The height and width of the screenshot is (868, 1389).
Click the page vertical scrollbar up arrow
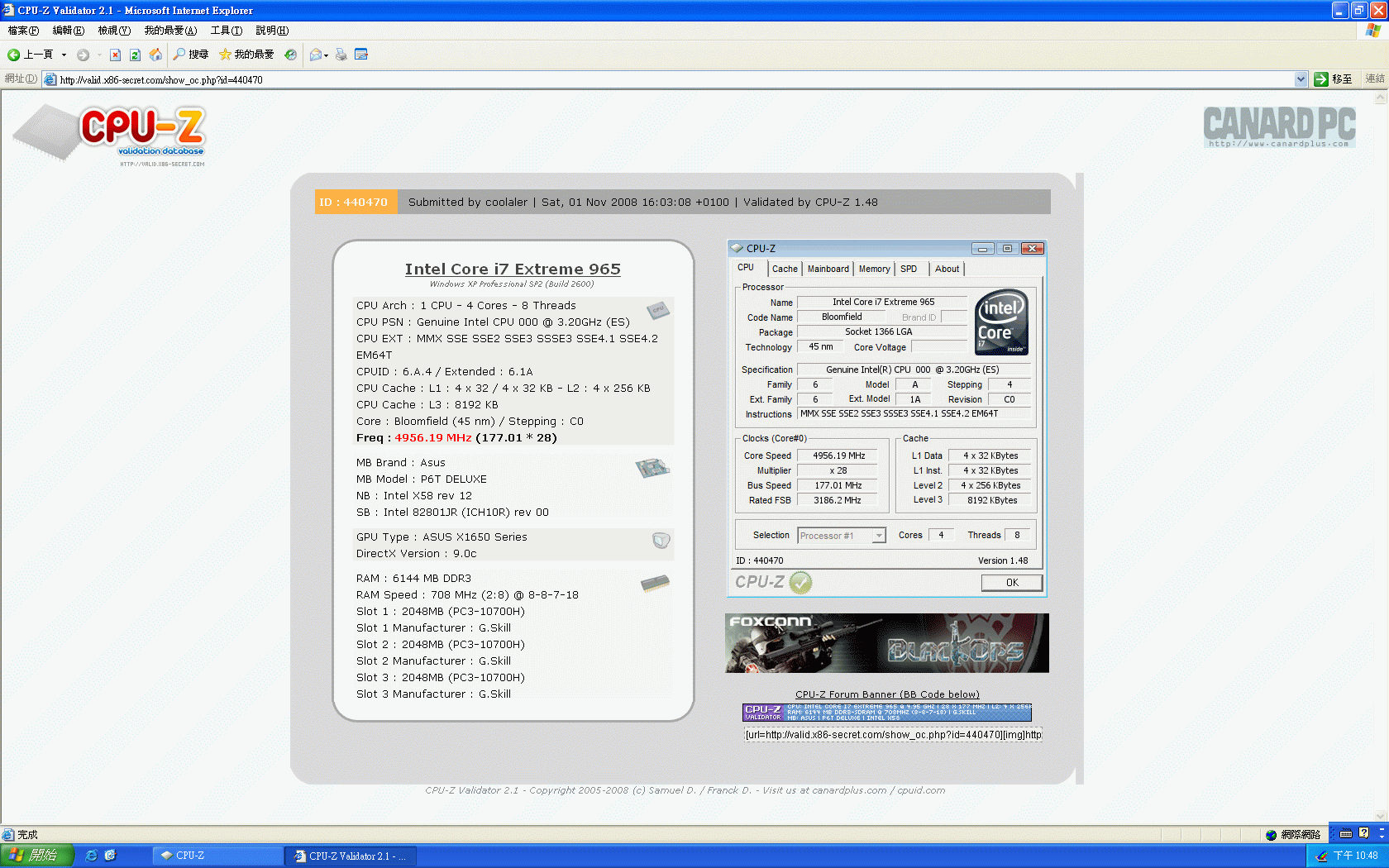1380,98
